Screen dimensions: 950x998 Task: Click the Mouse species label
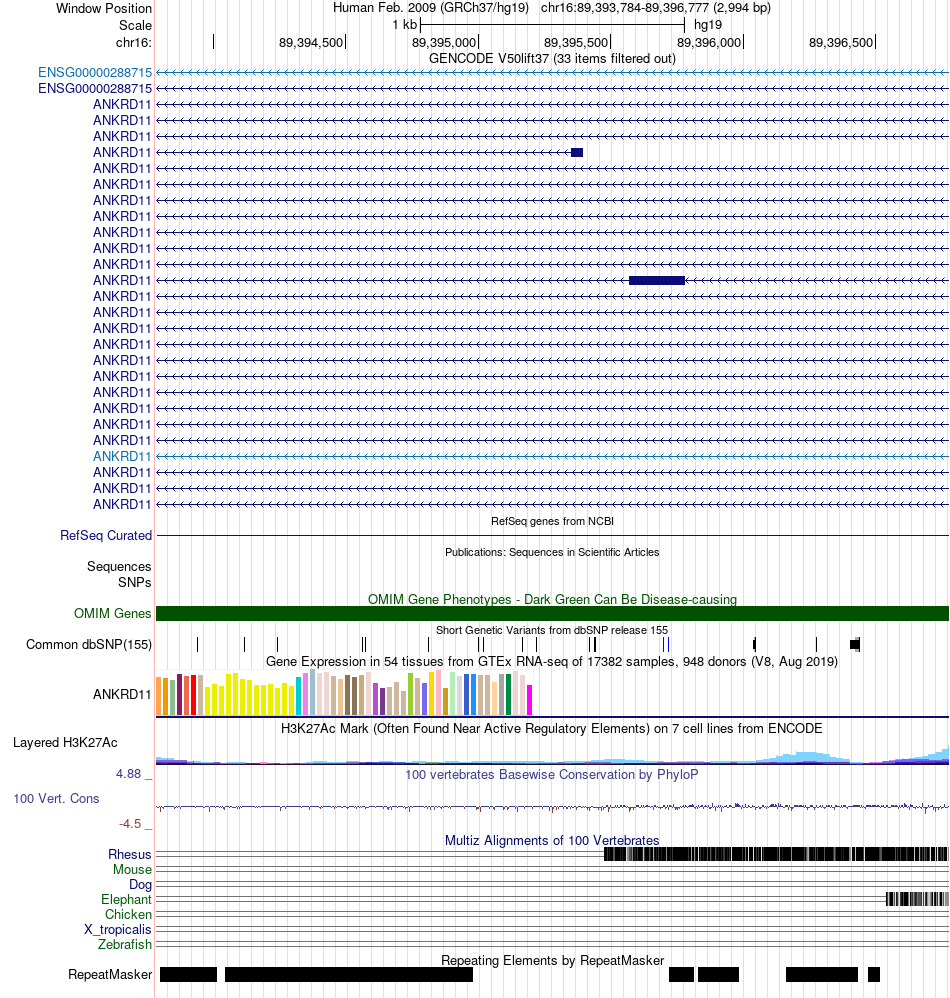point(132,869)
